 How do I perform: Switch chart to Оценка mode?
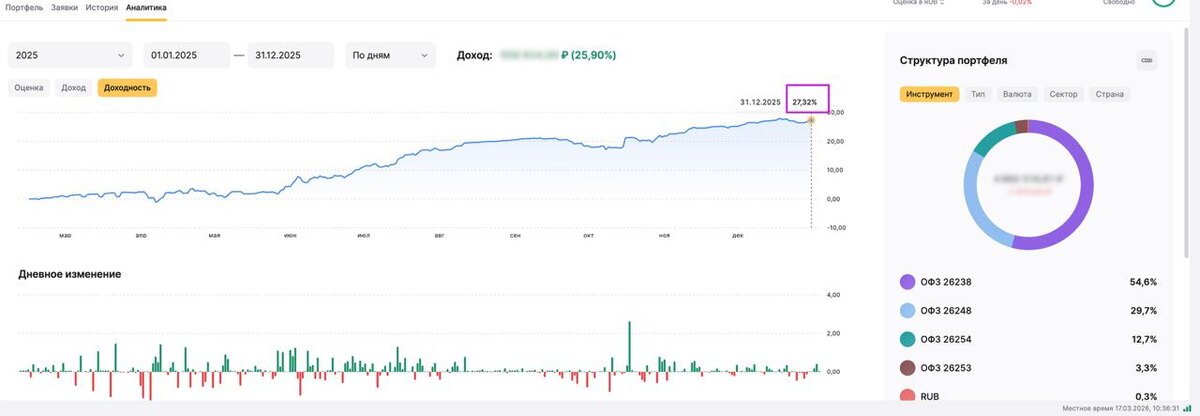29,88
